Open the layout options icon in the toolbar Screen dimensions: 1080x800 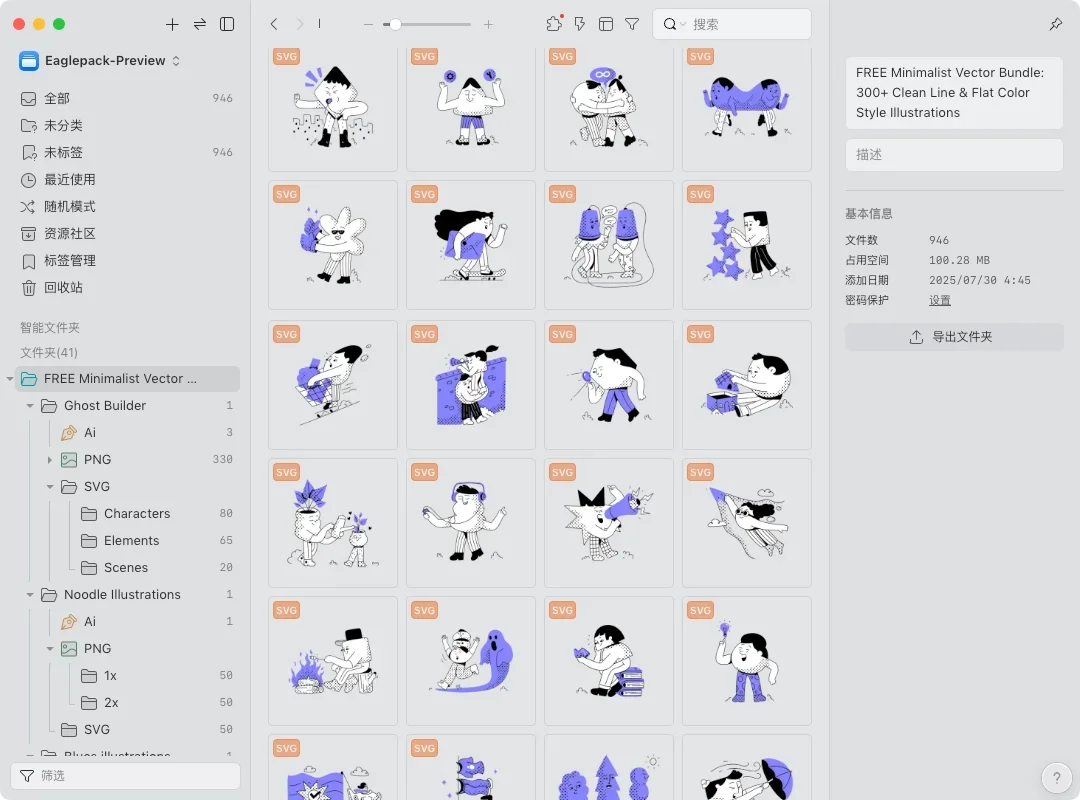606,24
